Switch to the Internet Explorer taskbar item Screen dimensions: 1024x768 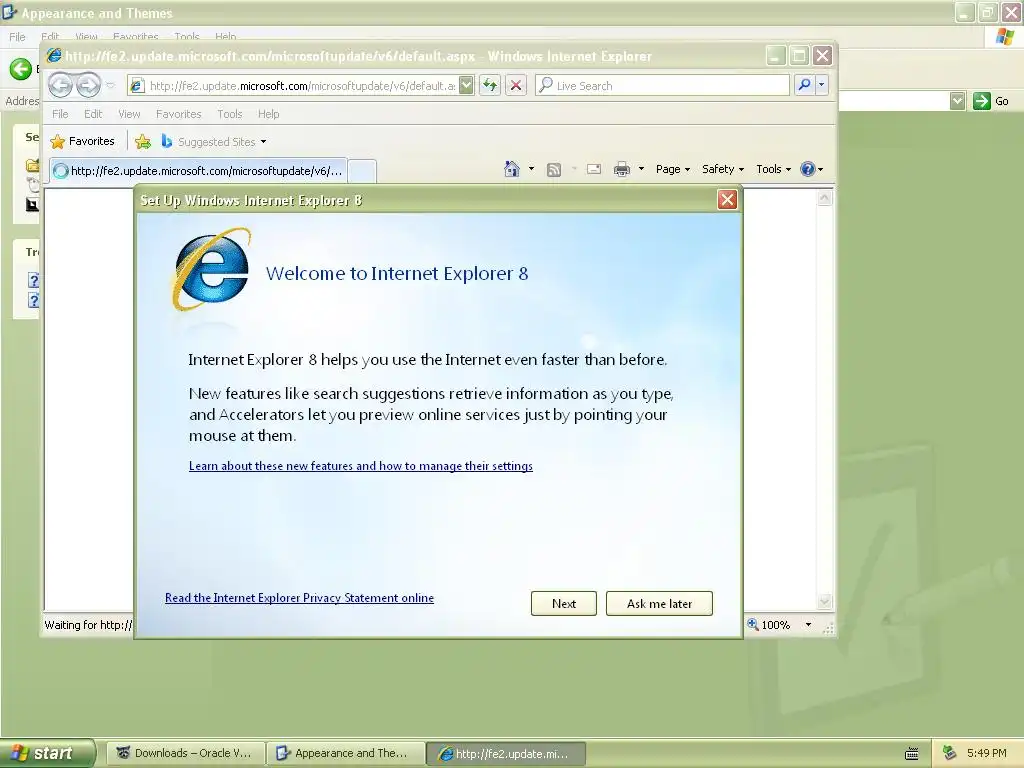(506, 754)
